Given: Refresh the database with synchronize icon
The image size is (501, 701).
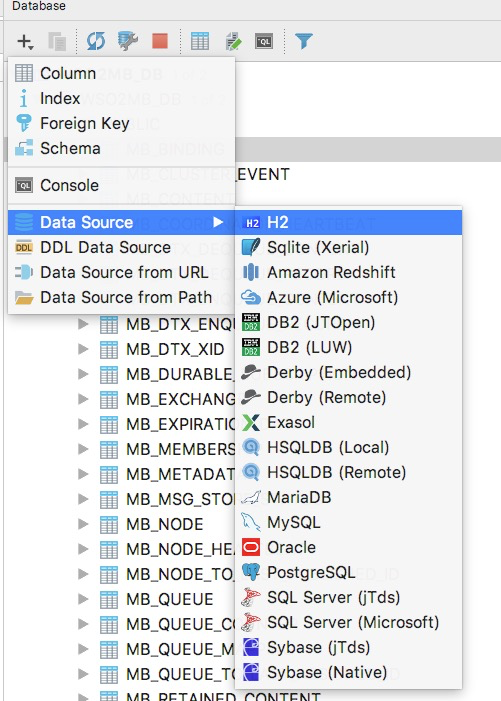Looking at the screenshot, I should [x=96, y=42].
